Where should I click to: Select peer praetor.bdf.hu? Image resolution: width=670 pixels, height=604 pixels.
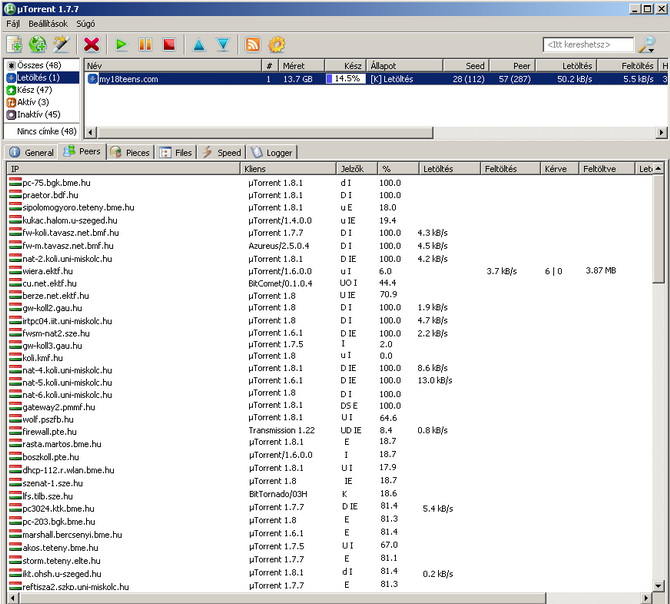pyautogui.click(x=50, y=195)
